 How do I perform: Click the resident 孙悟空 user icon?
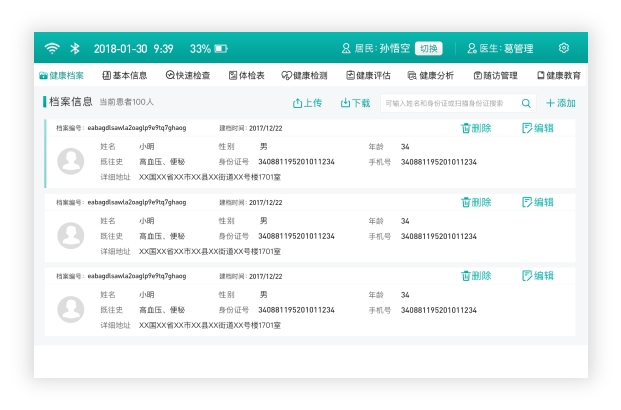click(x=346, y=48)
